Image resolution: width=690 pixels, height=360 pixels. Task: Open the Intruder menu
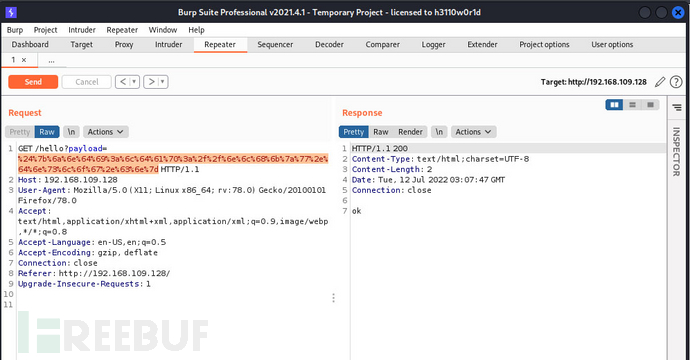[82, 30]
